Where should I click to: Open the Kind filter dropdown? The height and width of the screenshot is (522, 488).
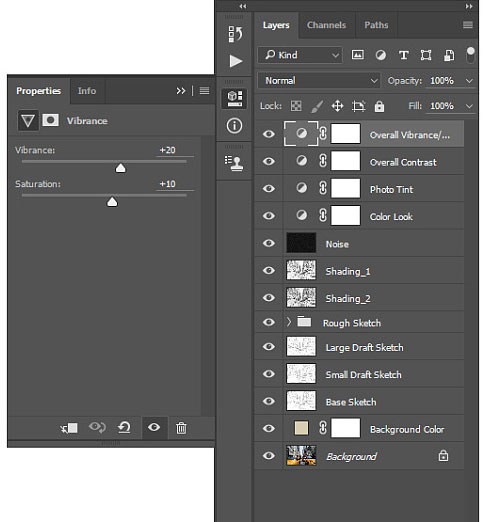click(300, 55)
